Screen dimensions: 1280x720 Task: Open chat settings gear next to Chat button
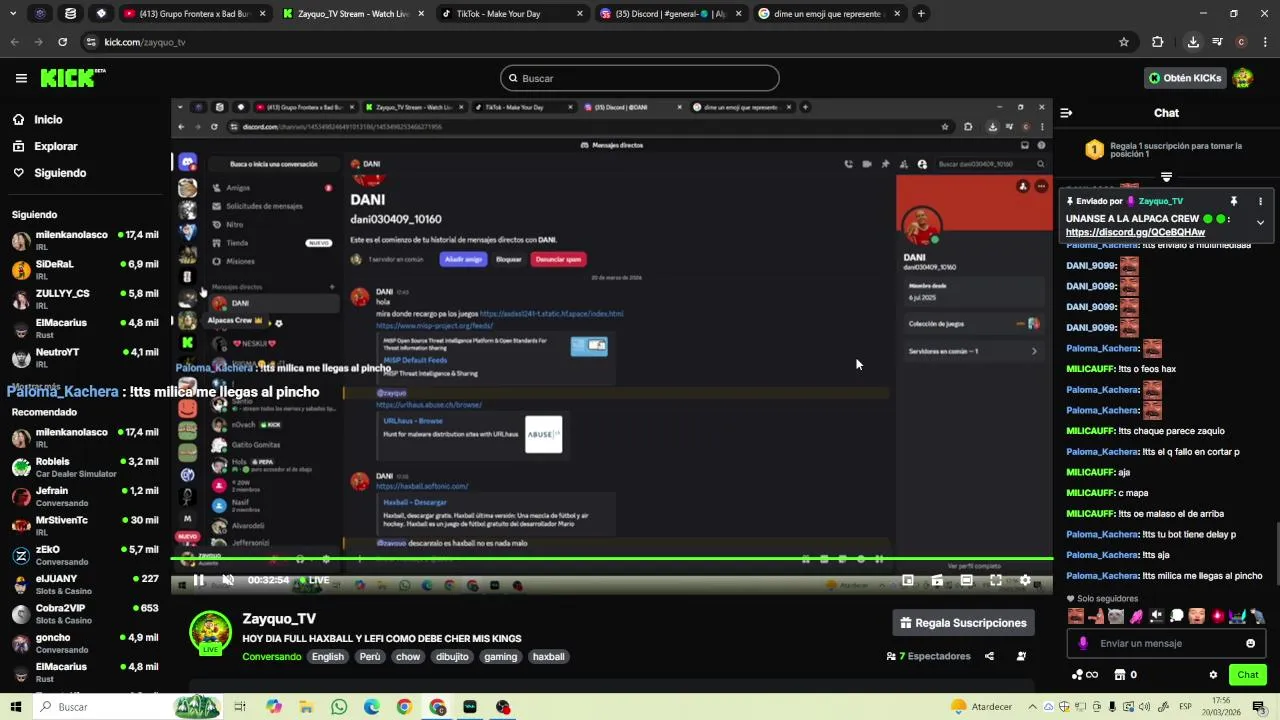1213,675
